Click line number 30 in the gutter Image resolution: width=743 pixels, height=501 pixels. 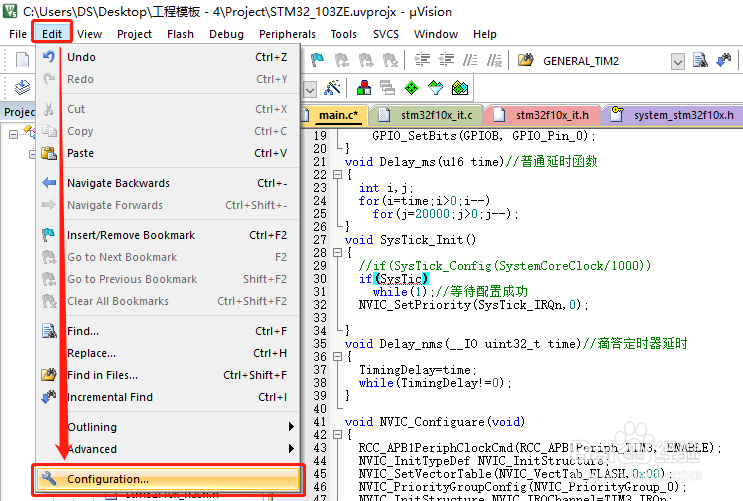320,279
